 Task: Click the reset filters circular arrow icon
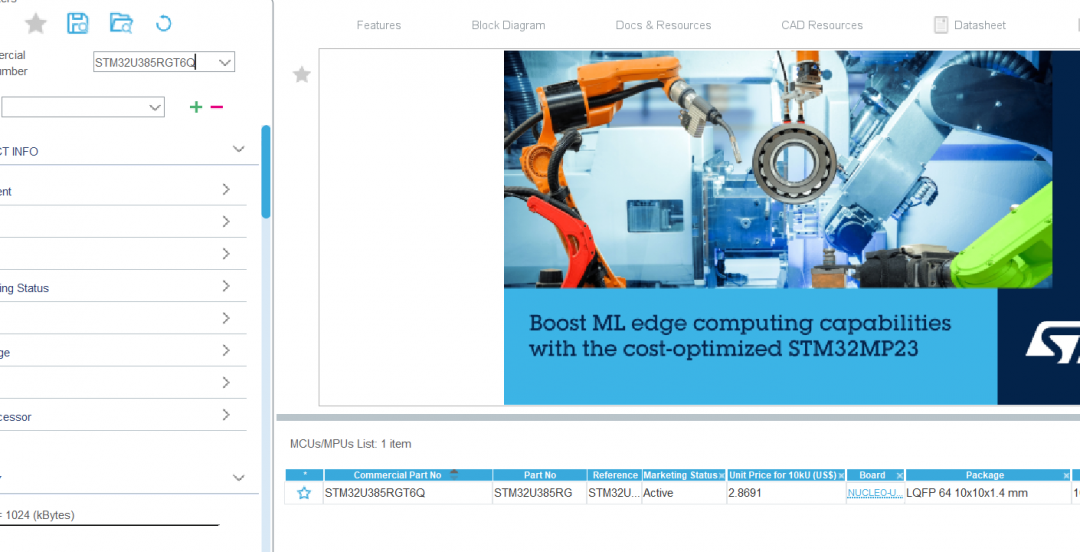click(x=163, y=23)
